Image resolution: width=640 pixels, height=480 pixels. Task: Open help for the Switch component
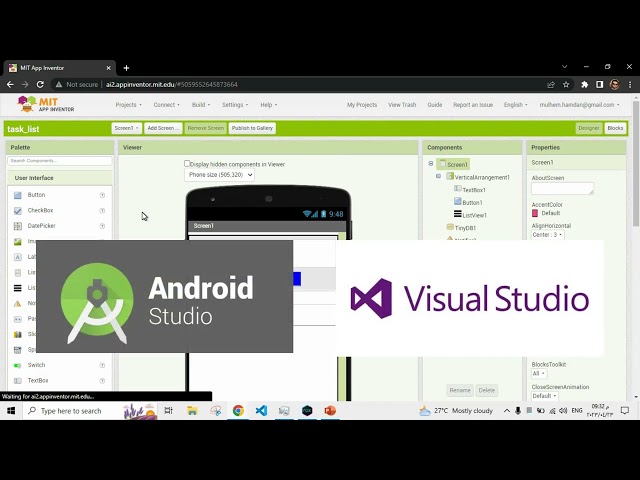point(102,365)
